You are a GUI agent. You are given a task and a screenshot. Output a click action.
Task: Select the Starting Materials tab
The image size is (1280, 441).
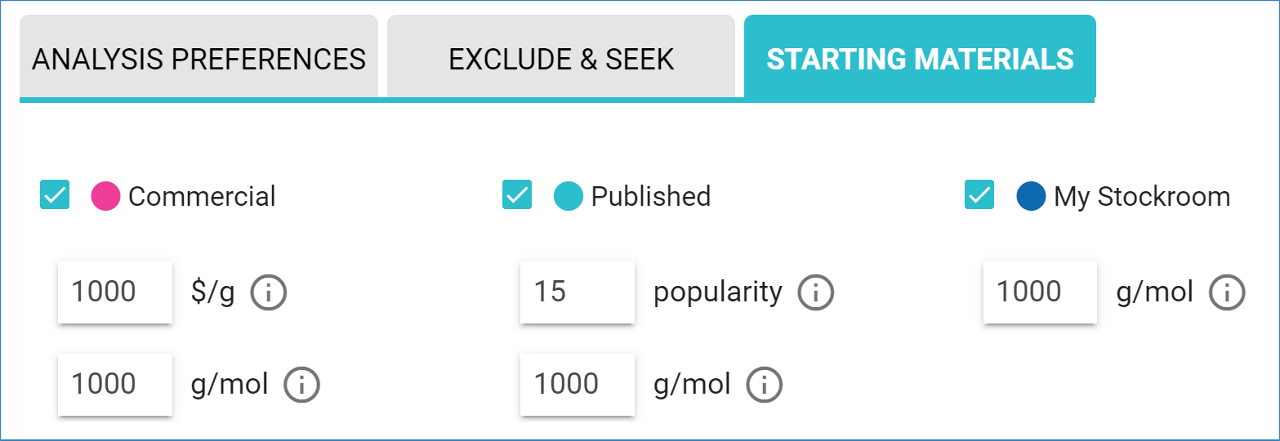[920, 57]
